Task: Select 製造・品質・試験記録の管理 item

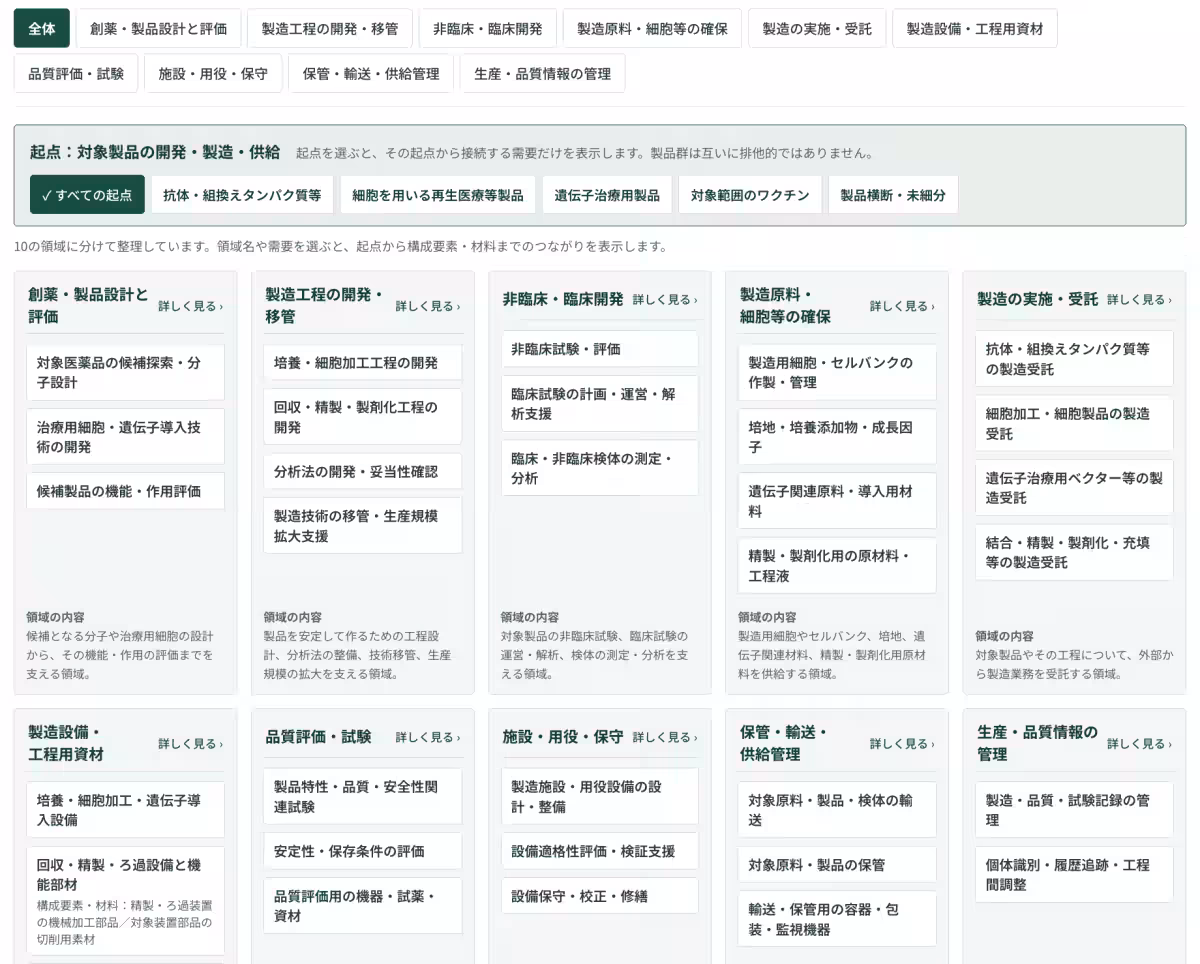Action: point(1075,810)
